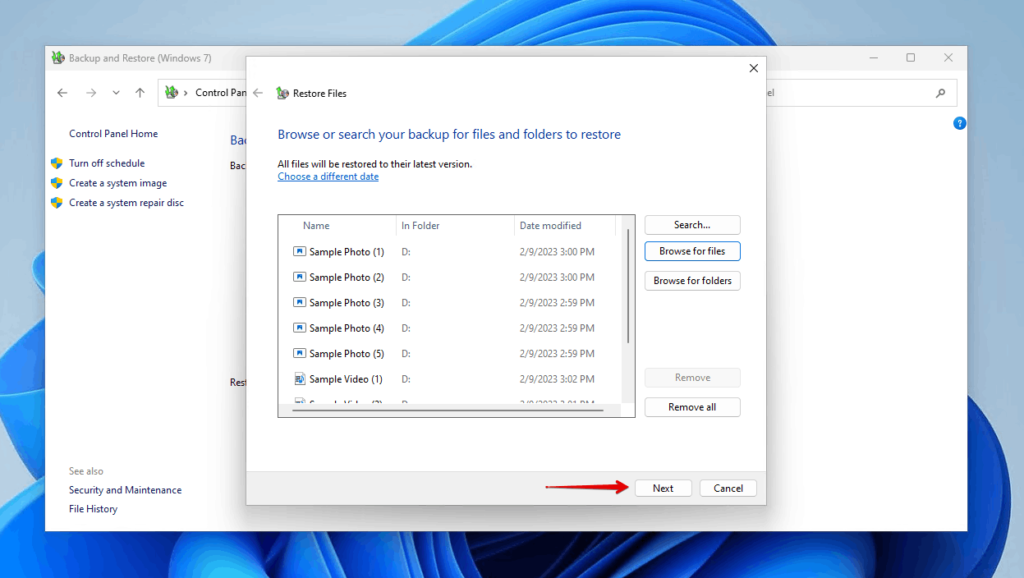Click the Backup and Restore title bar icon

point(57,58)
